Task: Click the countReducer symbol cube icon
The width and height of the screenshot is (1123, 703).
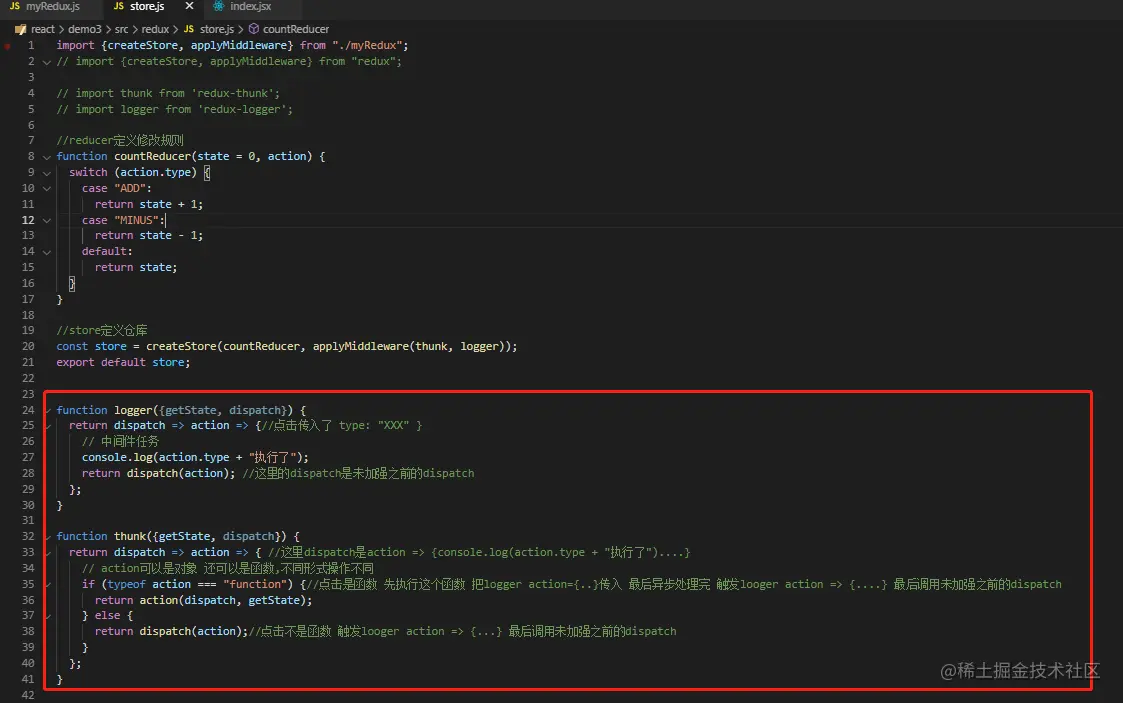Action: click(254, 29)
